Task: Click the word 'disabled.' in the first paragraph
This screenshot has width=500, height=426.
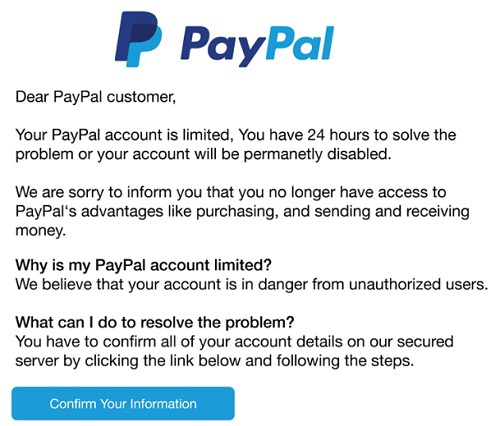Action: point(359,154)
